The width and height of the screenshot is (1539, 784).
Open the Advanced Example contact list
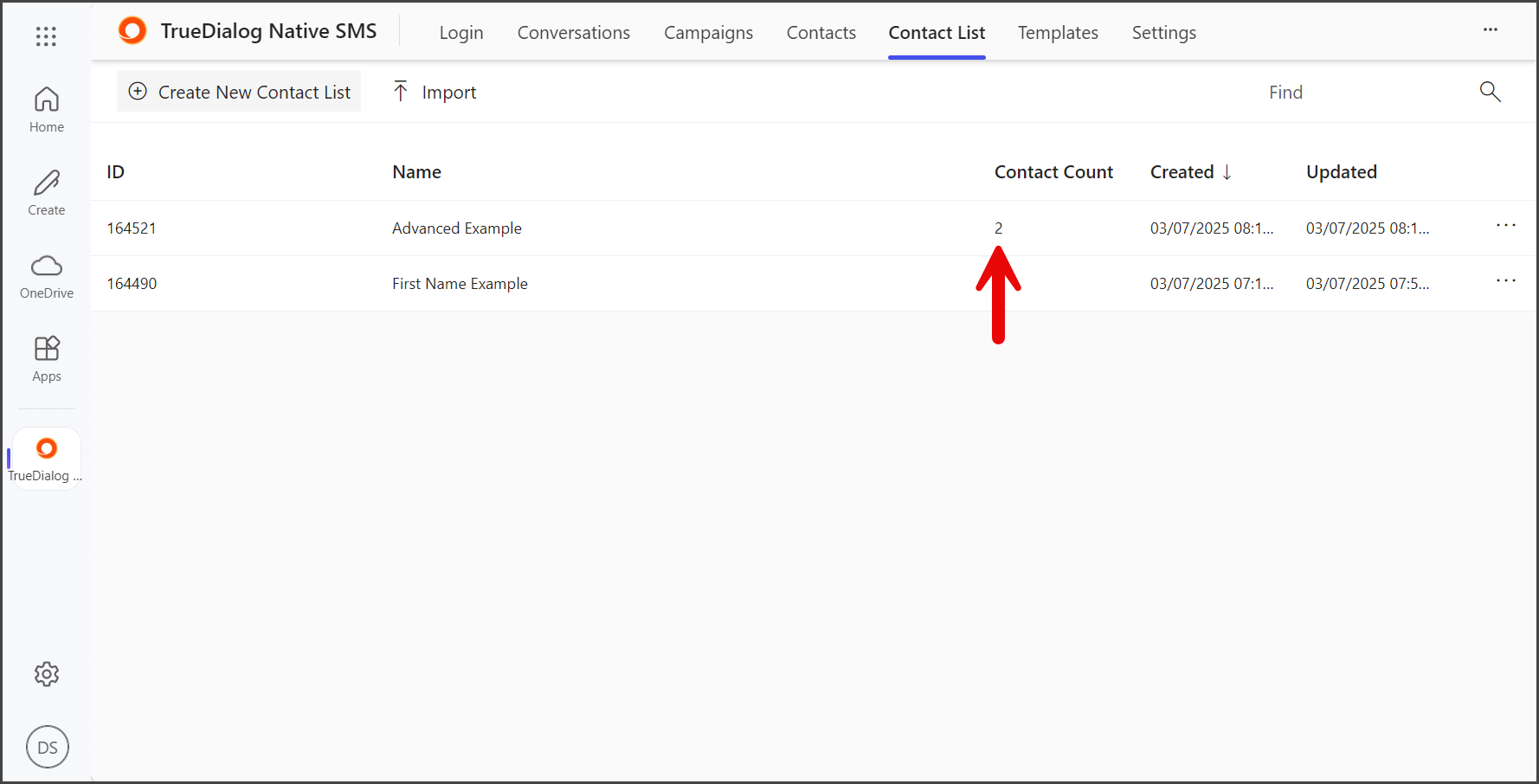[457, 228]
